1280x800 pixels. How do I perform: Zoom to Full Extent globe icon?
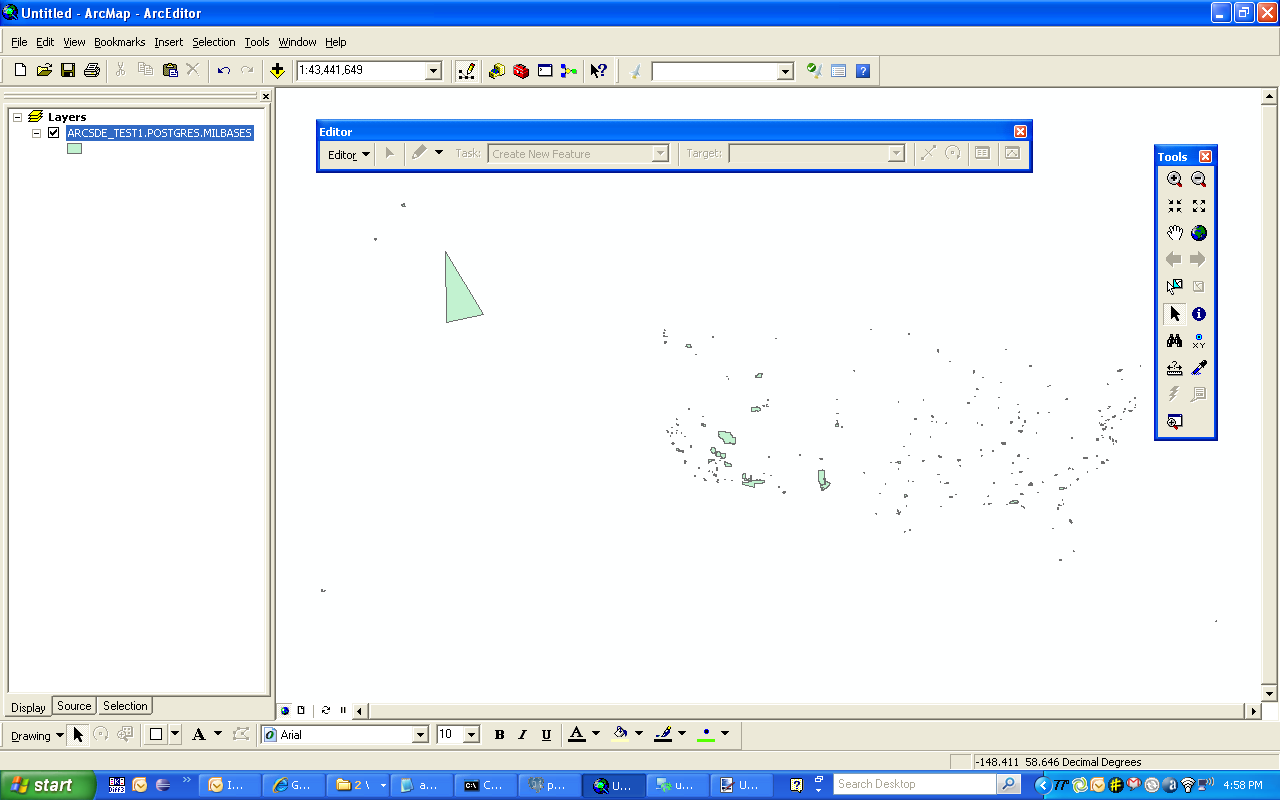tap(1199, 233)
